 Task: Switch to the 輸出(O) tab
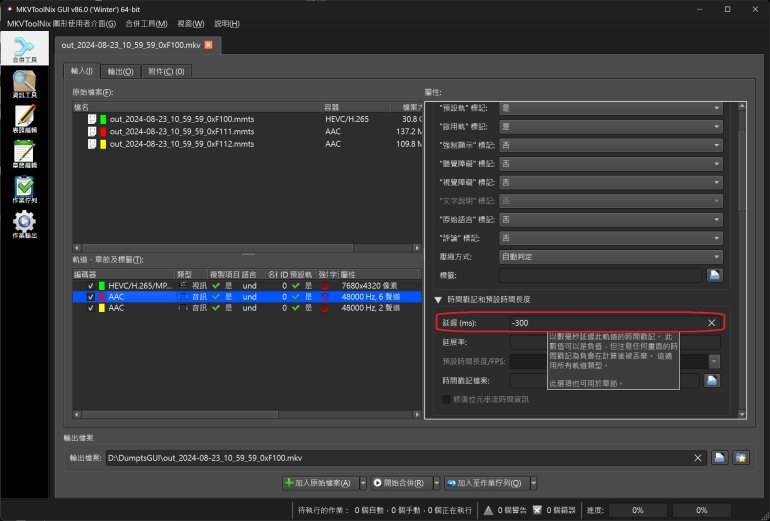[121, 72]
